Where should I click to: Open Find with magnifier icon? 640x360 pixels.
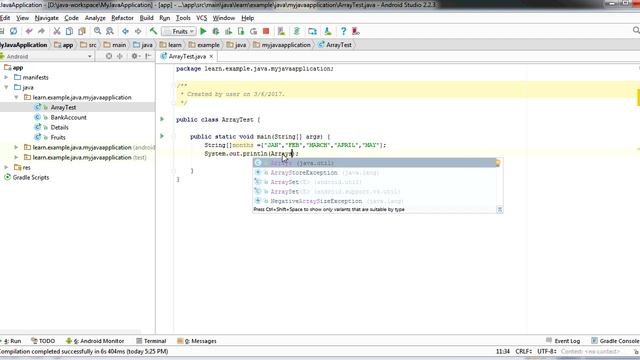(98, 31)
